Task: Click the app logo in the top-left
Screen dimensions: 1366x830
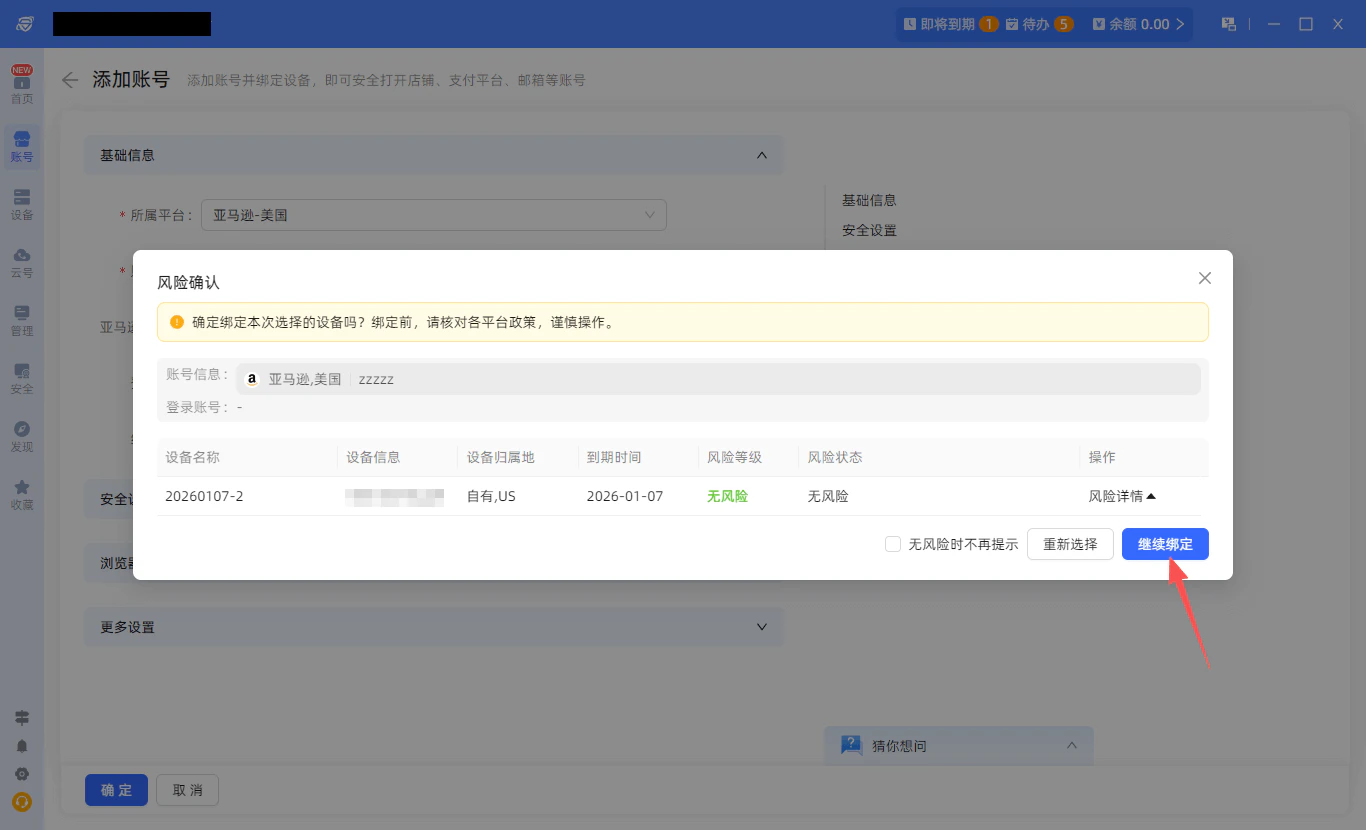Action: point(24,24)
